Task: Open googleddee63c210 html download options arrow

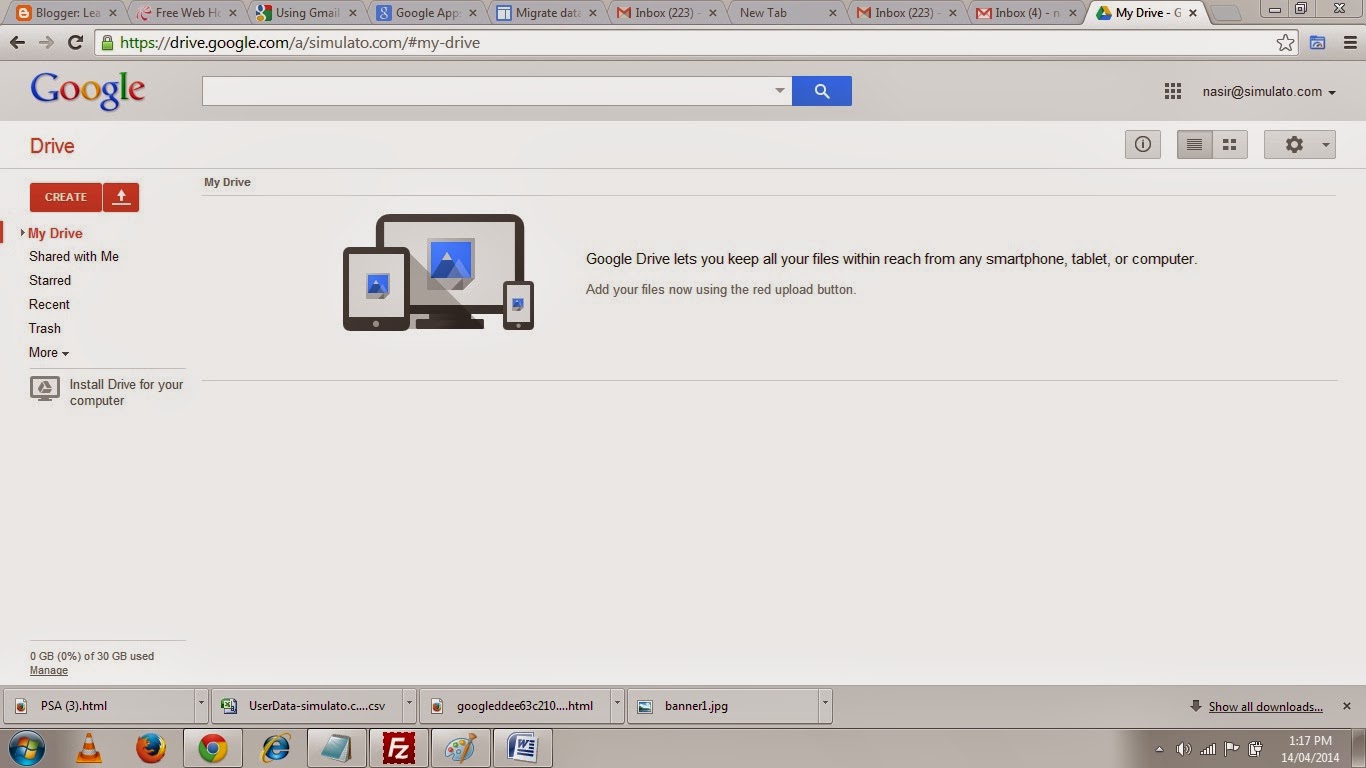Action: click(x=617, y=705)
